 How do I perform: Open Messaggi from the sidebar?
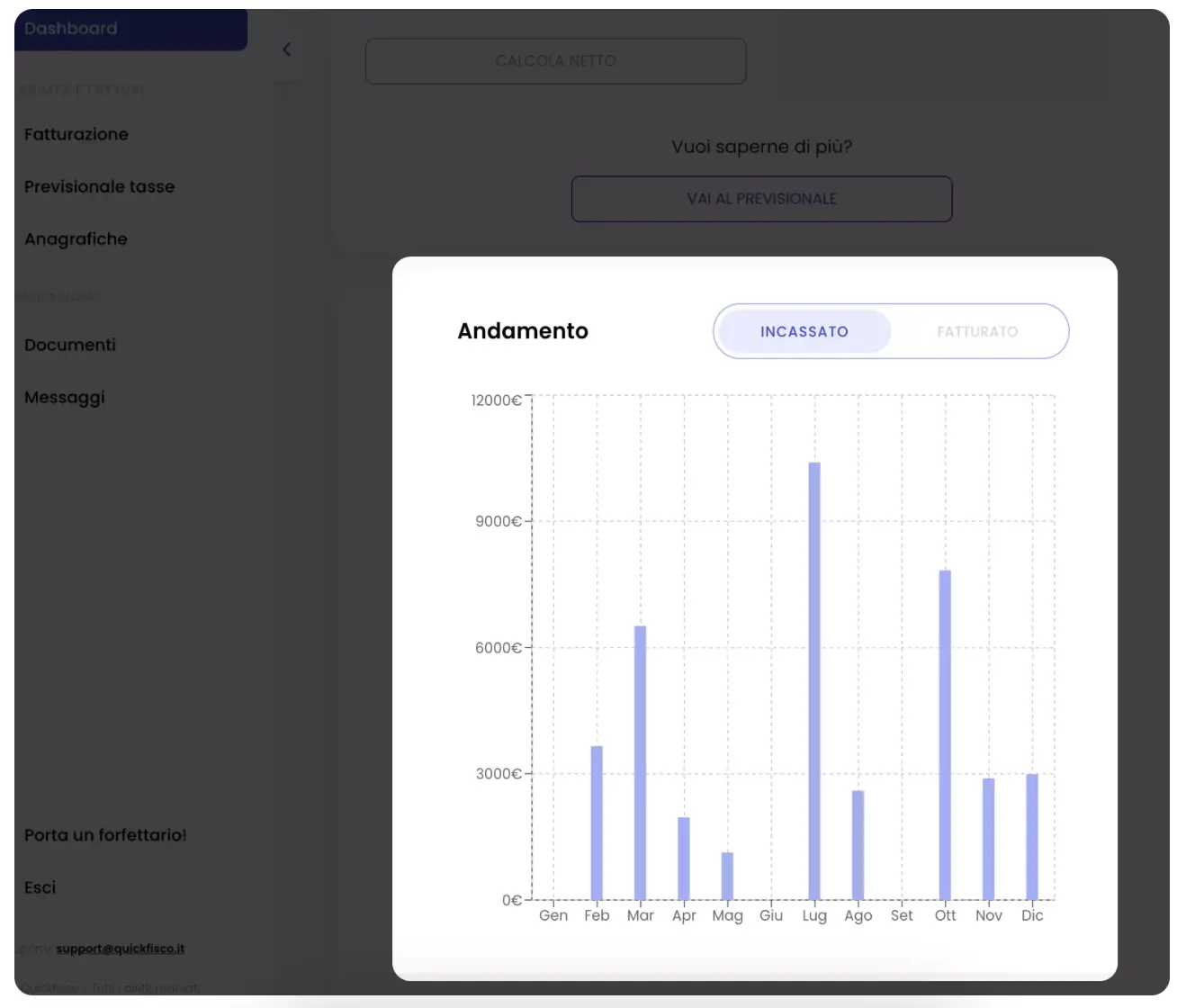pos(64,397)
